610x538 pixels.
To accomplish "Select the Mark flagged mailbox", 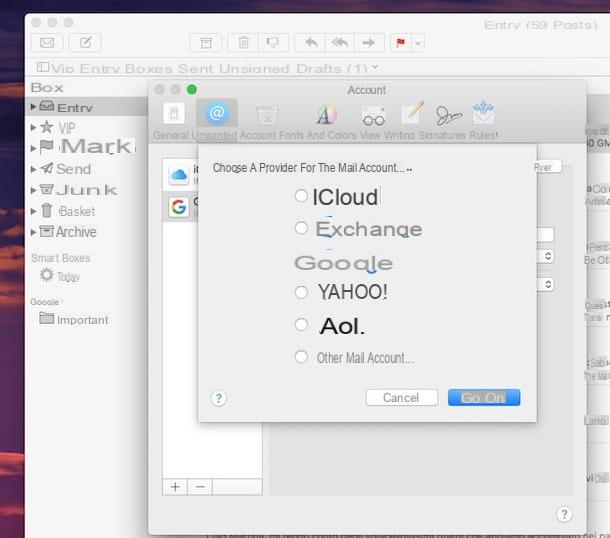I will pos(87,147).
